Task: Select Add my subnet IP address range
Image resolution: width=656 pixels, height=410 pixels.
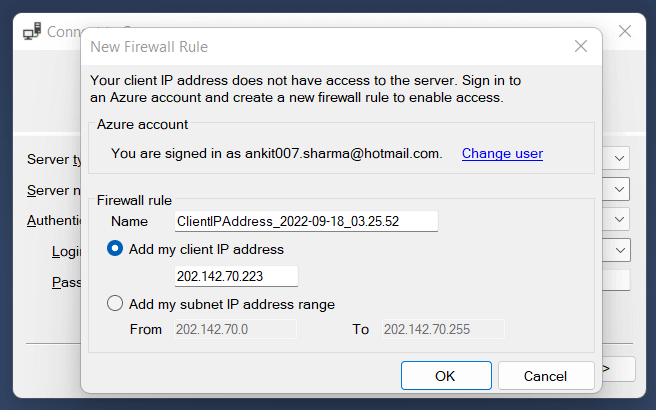Action: [115, 304]
